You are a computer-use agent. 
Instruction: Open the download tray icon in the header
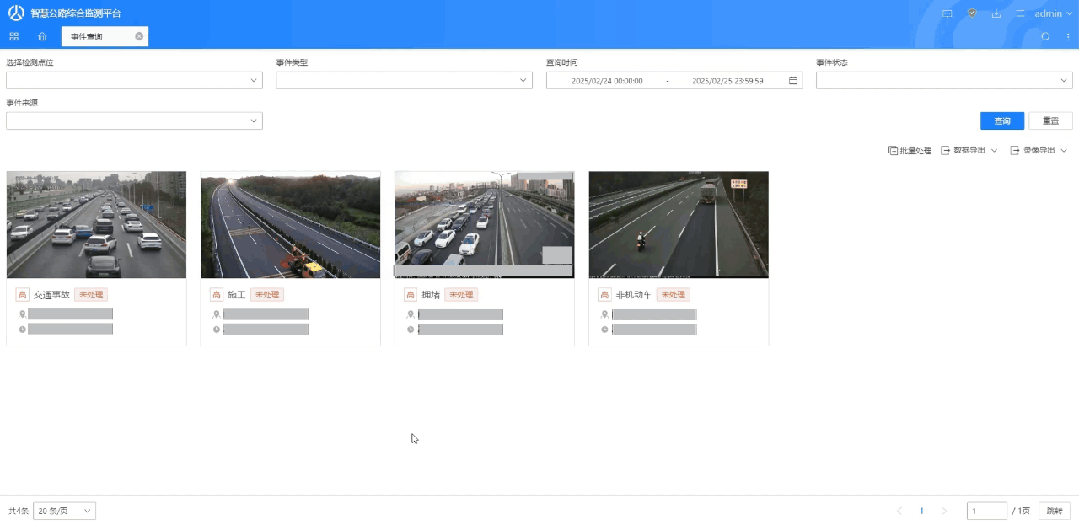tap(996, 13)
